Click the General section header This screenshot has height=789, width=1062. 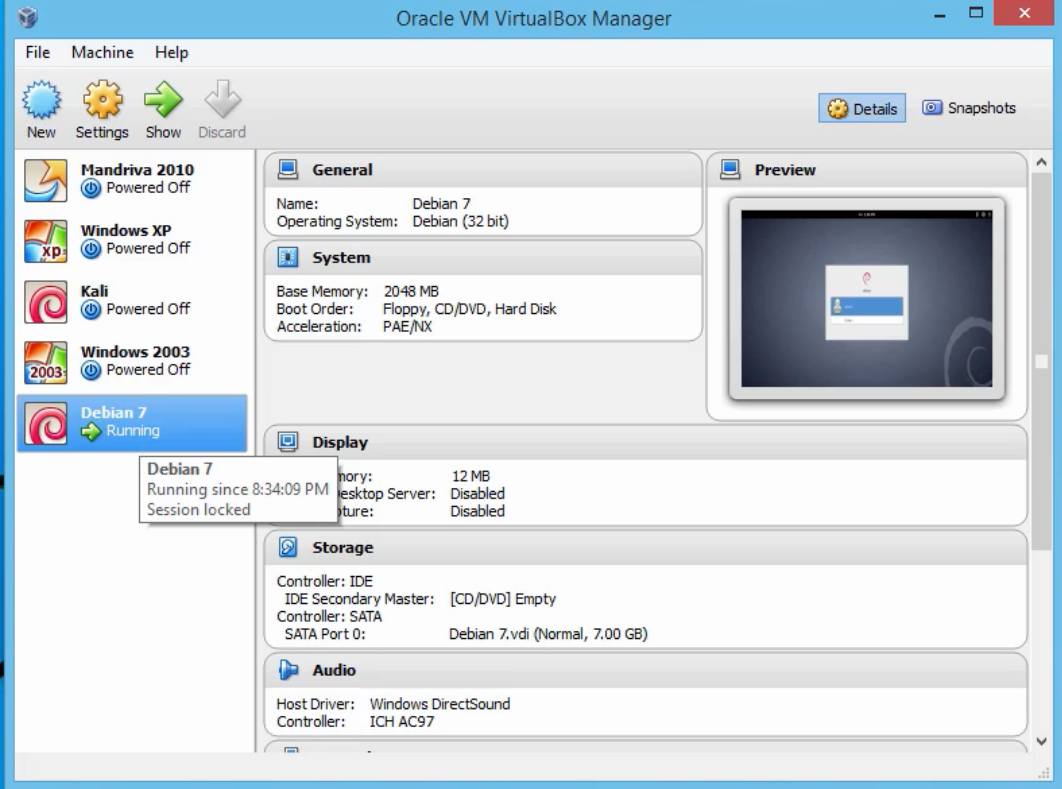(x=342, y=170)
